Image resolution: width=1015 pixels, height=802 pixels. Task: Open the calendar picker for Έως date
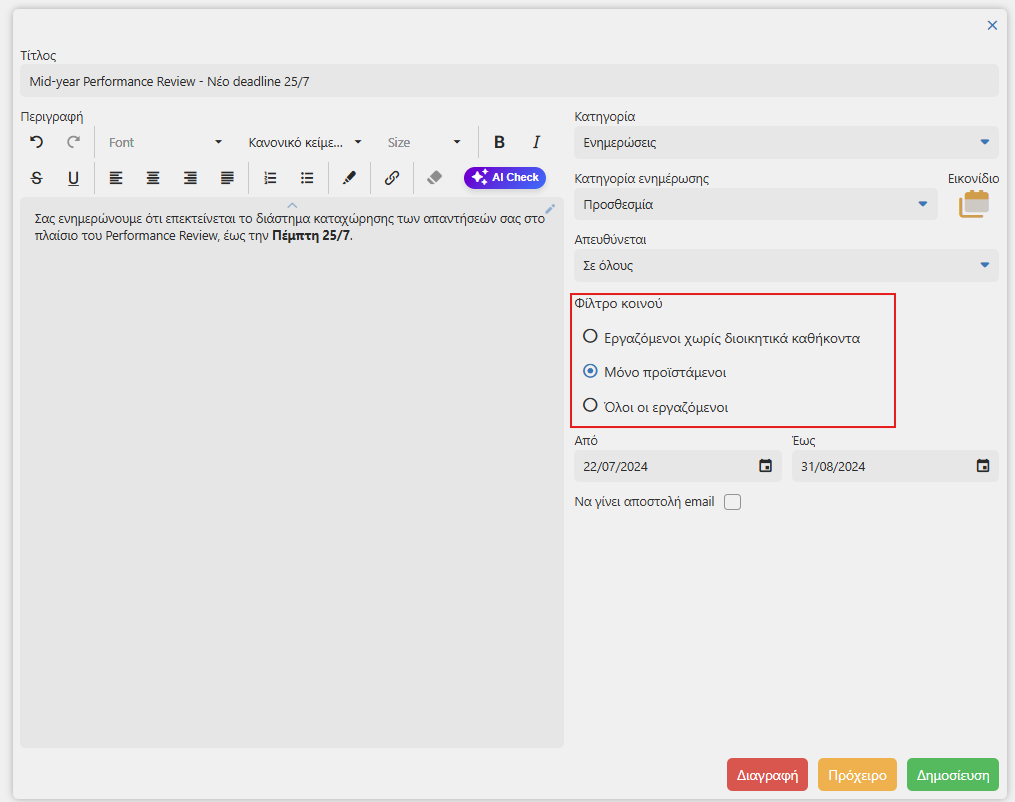[983, 466]
